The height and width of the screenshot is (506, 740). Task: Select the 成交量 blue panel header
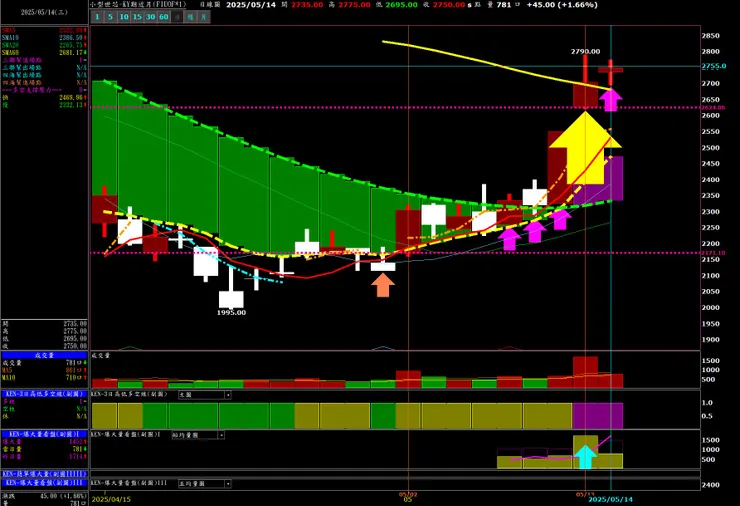[44, 355]
